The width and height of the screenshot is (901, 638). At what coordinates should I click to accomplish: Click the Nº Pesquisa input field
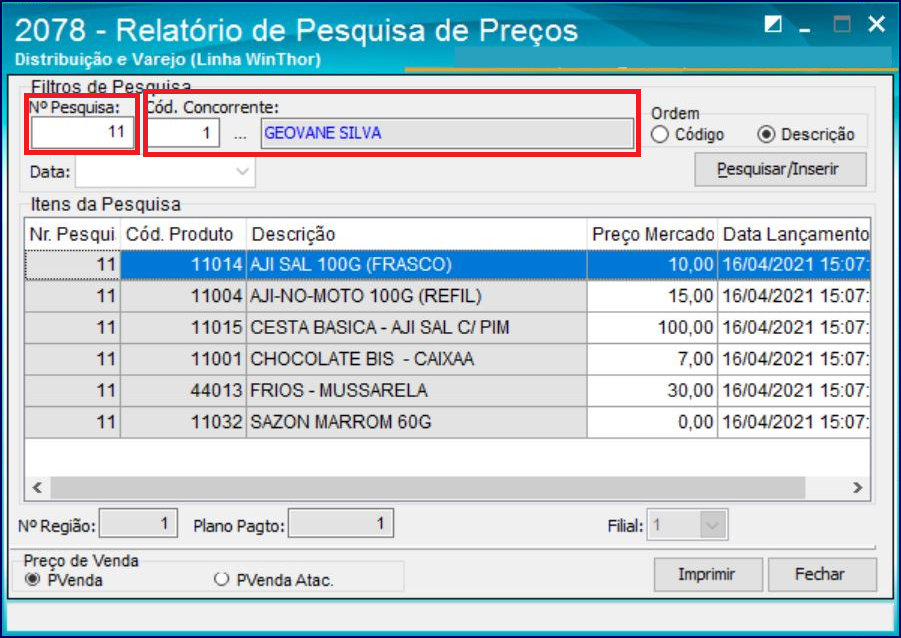point(82,132)
